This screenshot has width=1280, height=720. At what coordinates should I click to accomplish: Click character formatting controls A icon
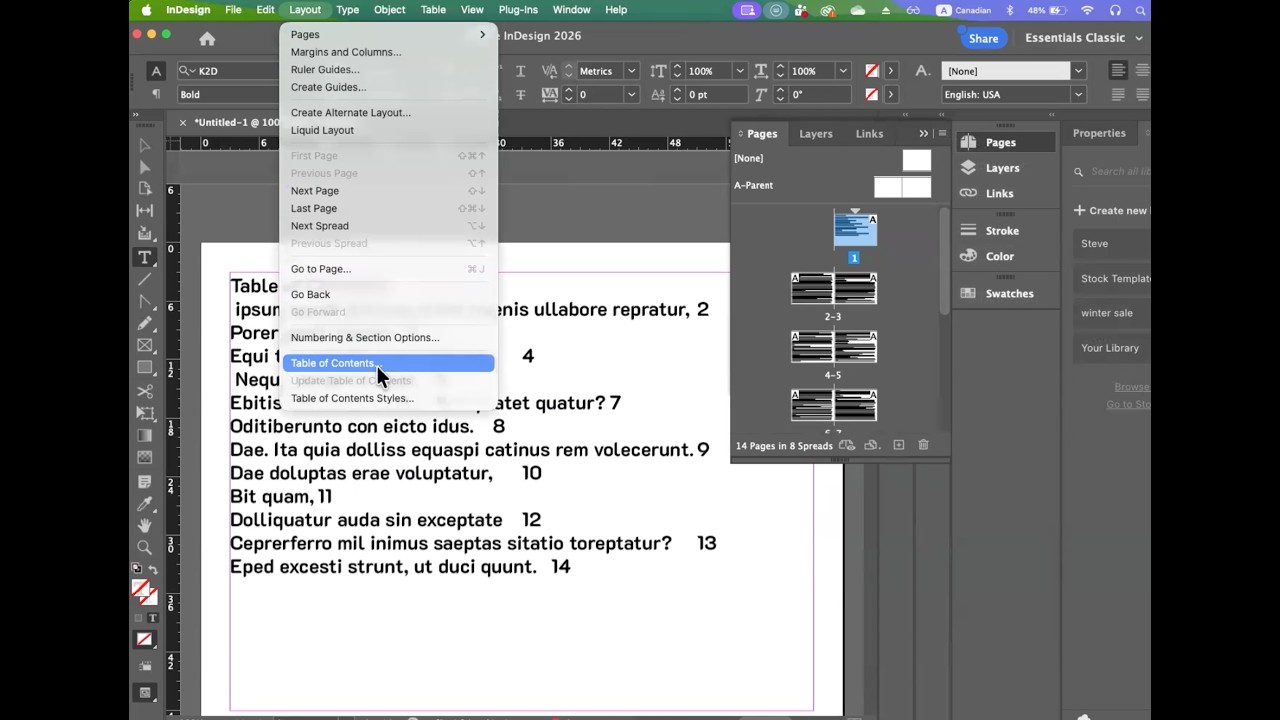156,71
